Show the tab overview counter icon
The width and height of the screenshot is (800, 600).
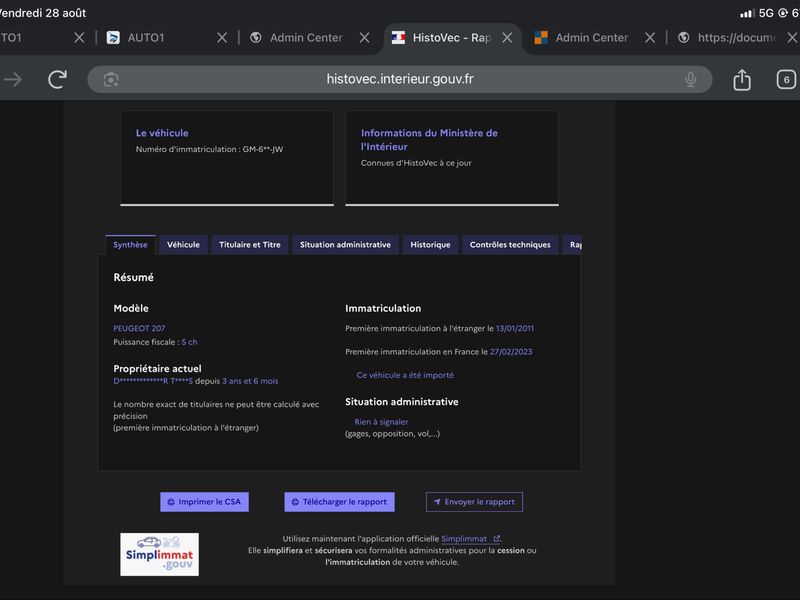pyautogui.click(x=786, y=80)
